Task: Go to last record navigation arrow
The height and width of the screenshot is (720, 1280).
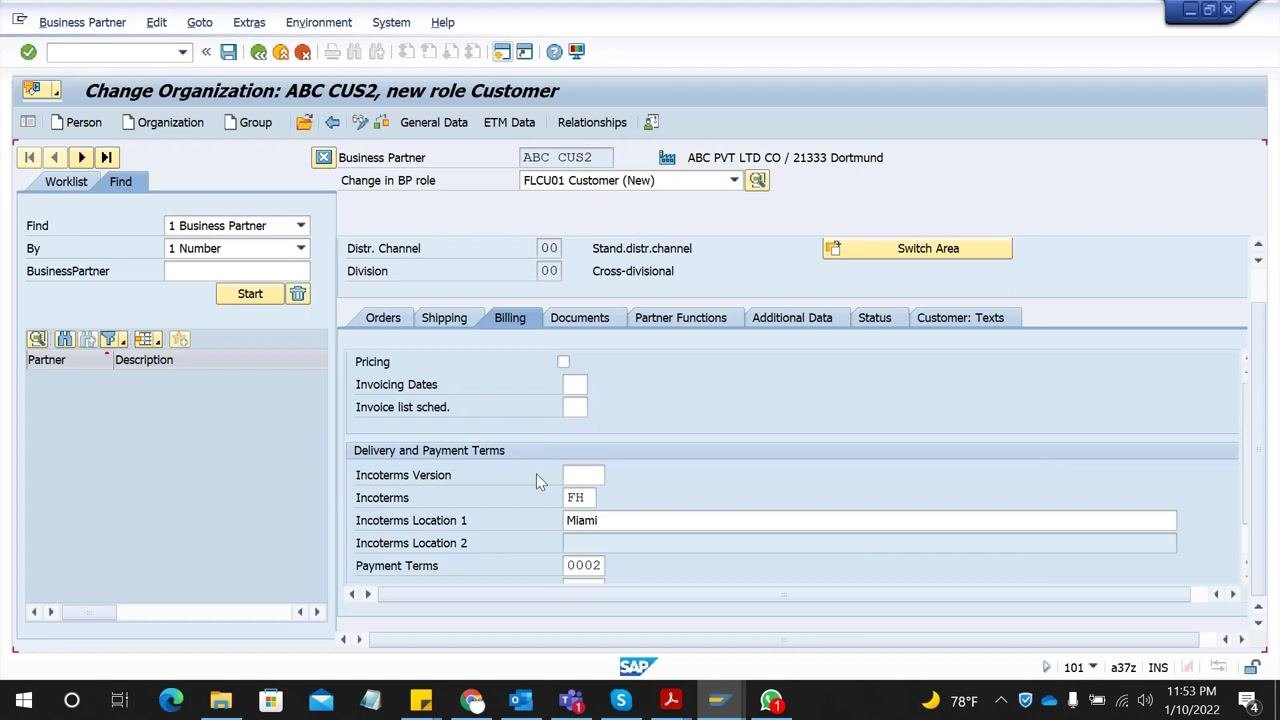Action: (107, 157)
